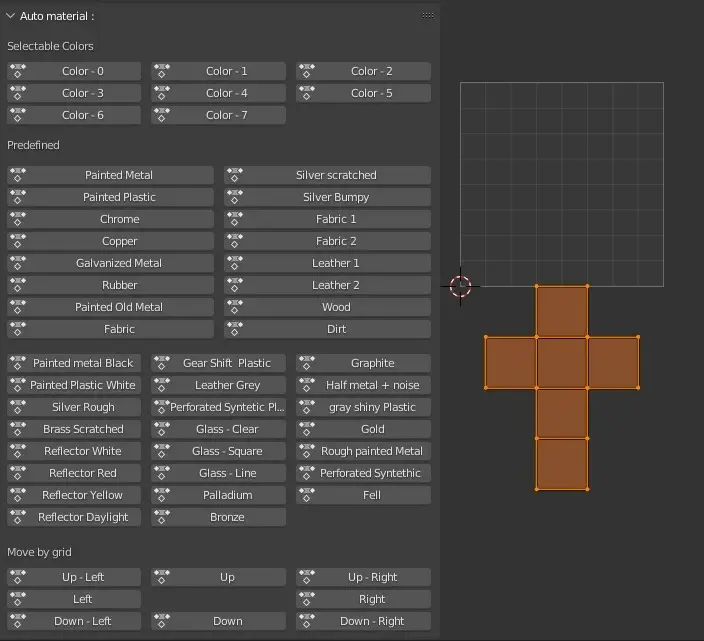
Task: Select Color - 5 material
Action: point(371,93)
